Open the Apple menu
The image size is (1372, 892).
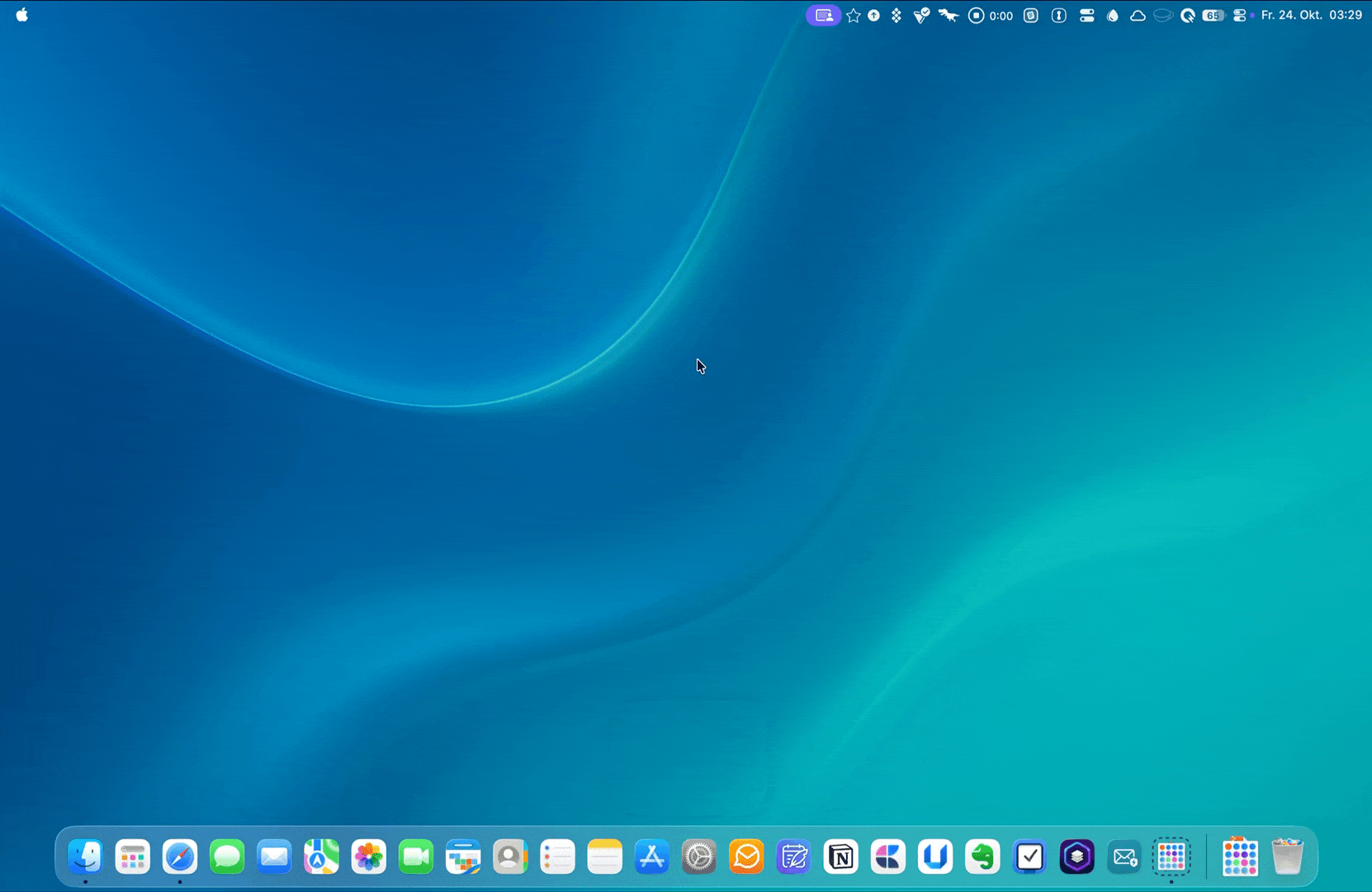22,15
